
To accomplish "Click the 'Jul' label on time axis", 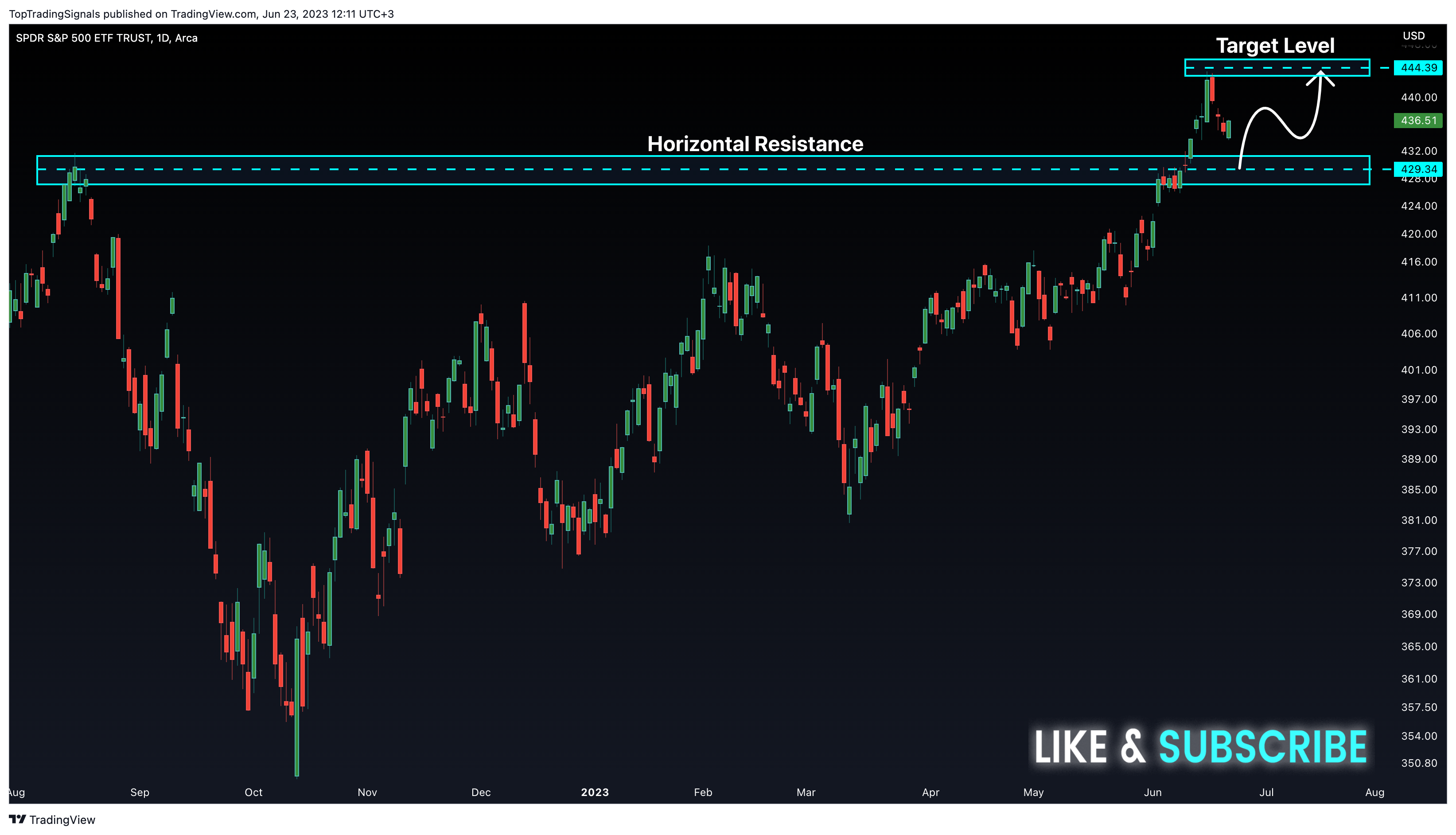I will (x=1266, y=792).
